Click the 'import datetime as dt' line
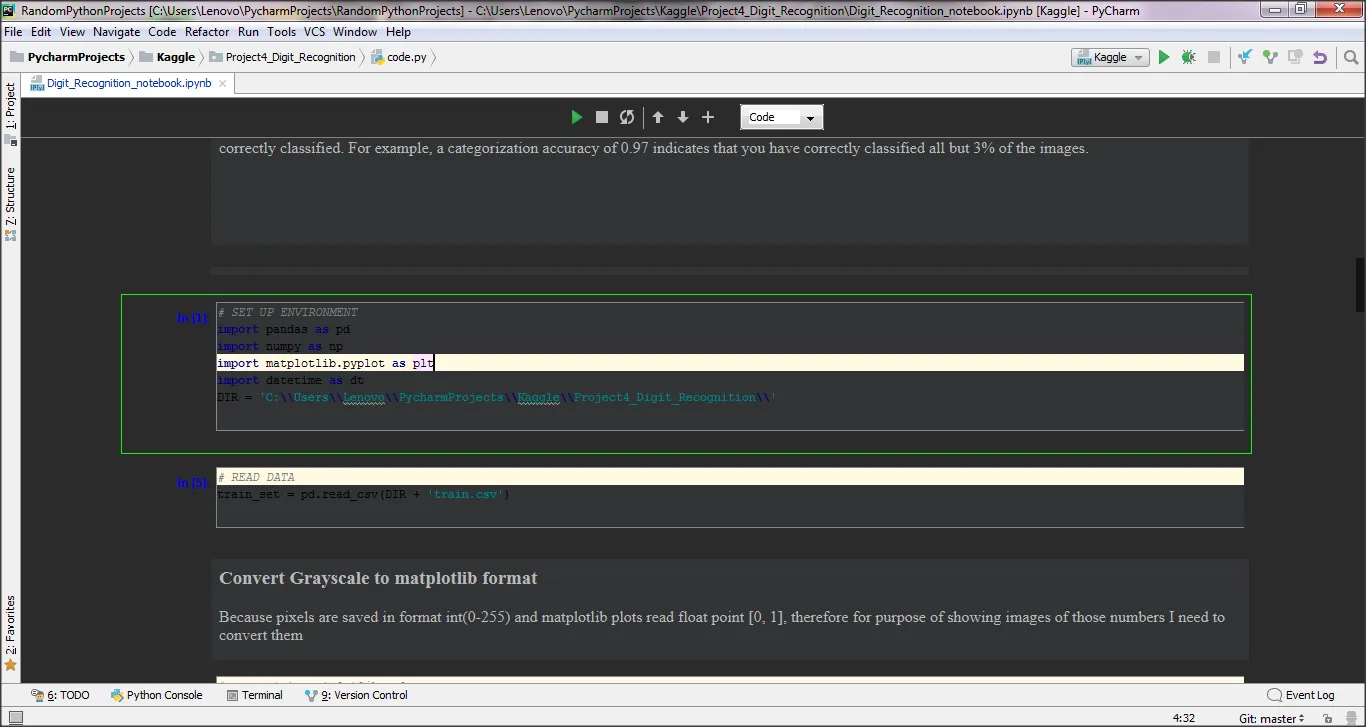The height and width of the screenshot is (727, 1366). 291,380
